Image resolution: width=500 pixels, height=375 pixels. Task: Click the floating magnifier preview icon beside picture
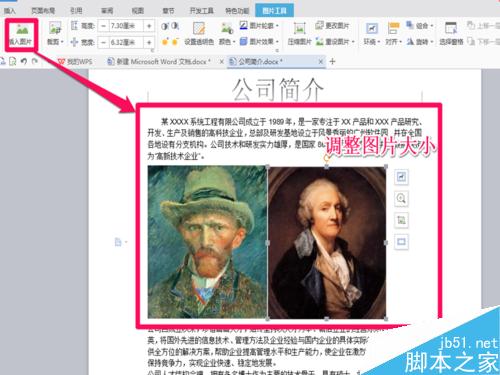[401, 198]
